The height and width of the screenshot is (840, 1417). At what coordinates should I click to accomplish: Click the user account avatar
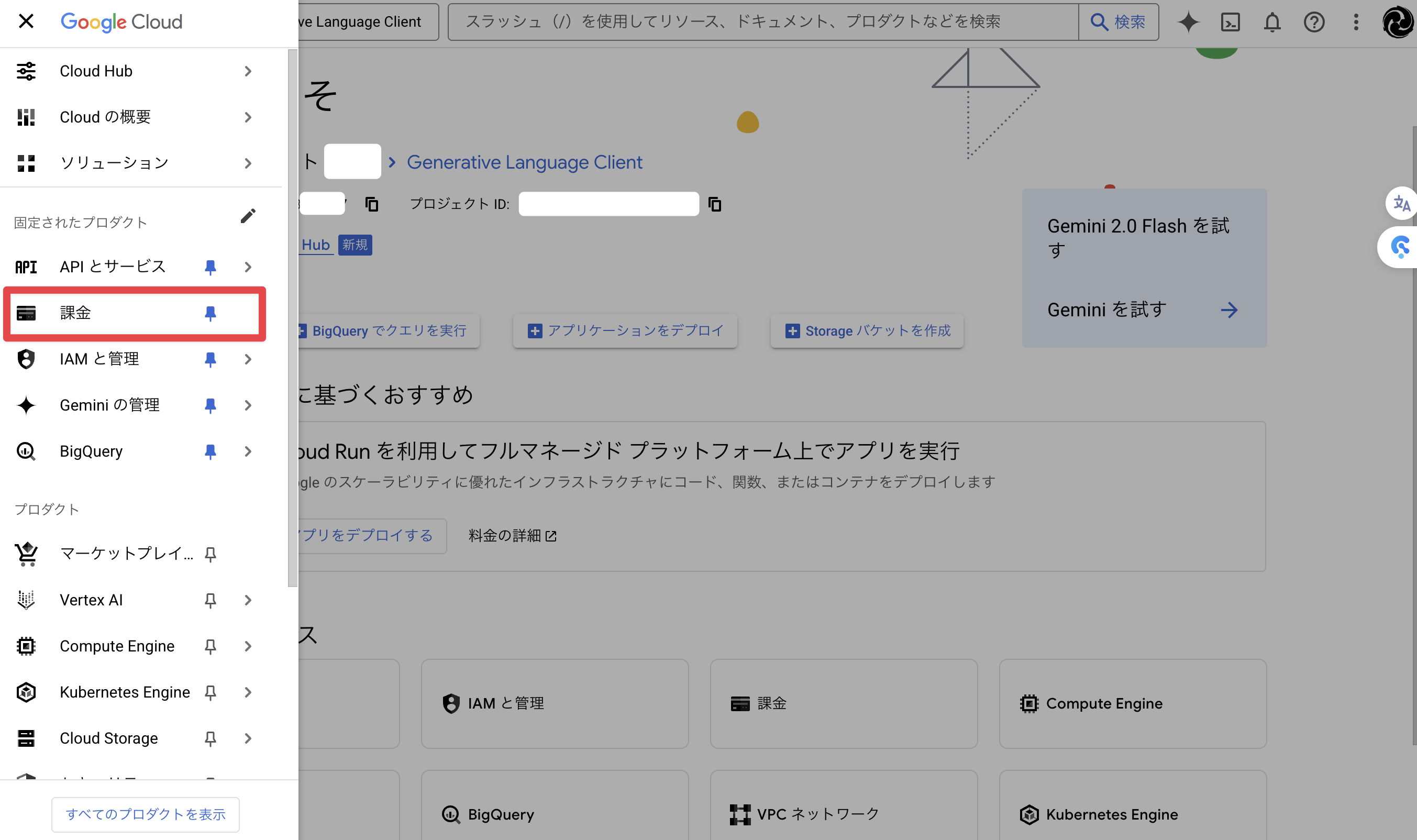coord(1397,22)
